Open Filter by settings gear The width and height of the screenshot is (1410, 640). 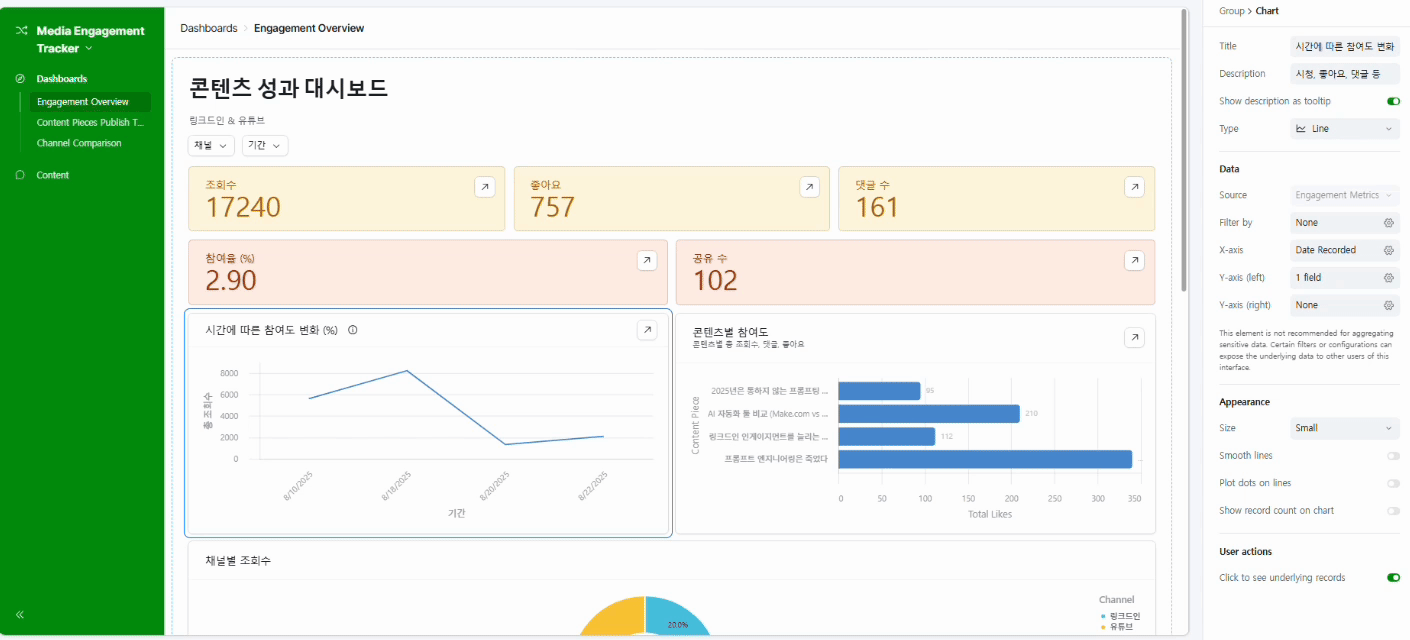pos(1389,223)
